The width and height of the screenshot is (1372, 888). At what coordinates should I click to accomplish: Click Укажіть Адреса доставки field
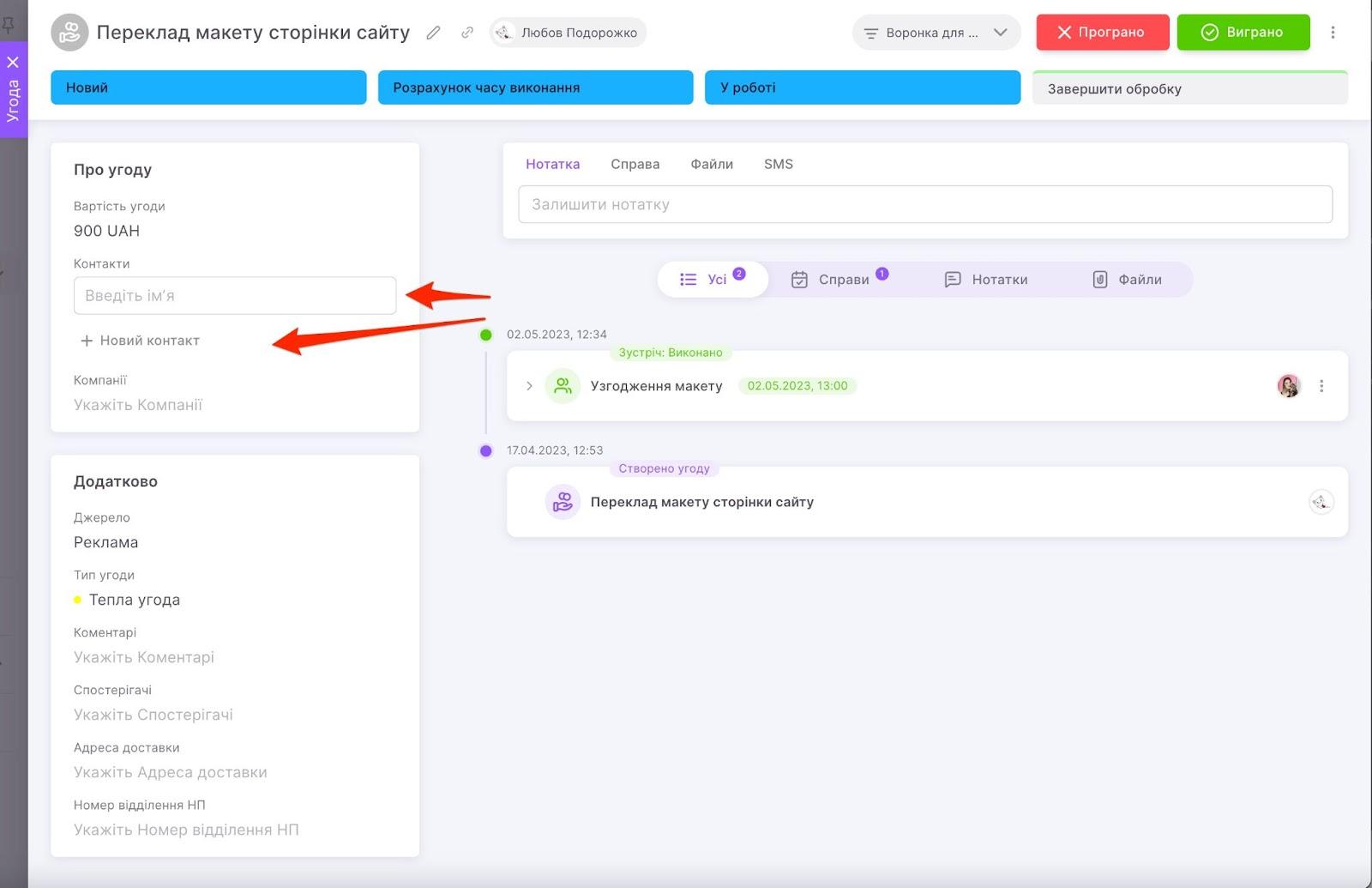[x=171, y=772]
